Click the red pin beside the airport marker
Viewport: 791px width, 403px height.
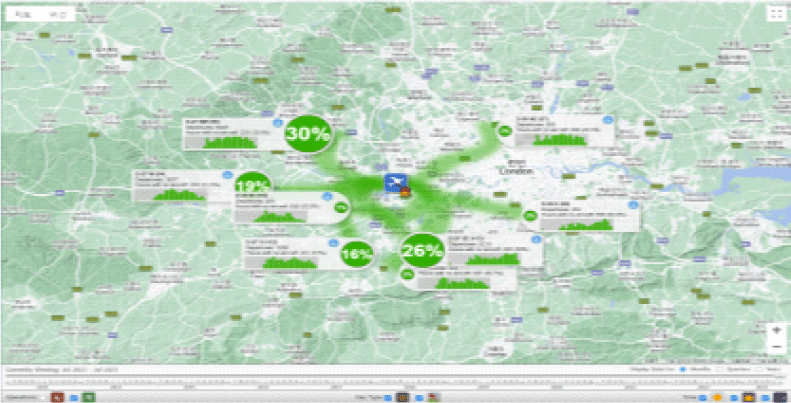click(405, 192)
